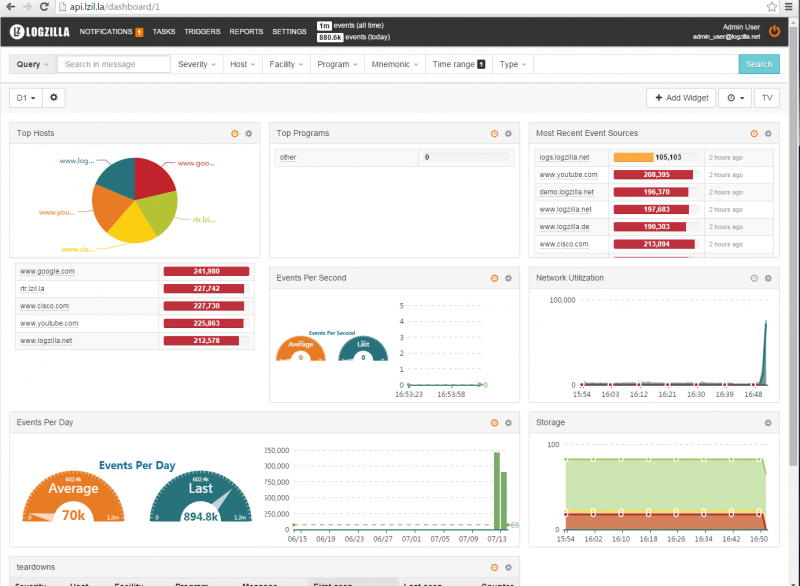This screenshot has width=800, height=586.
Task: Expand the D1 dashboard selector
Action: [26, 97]
